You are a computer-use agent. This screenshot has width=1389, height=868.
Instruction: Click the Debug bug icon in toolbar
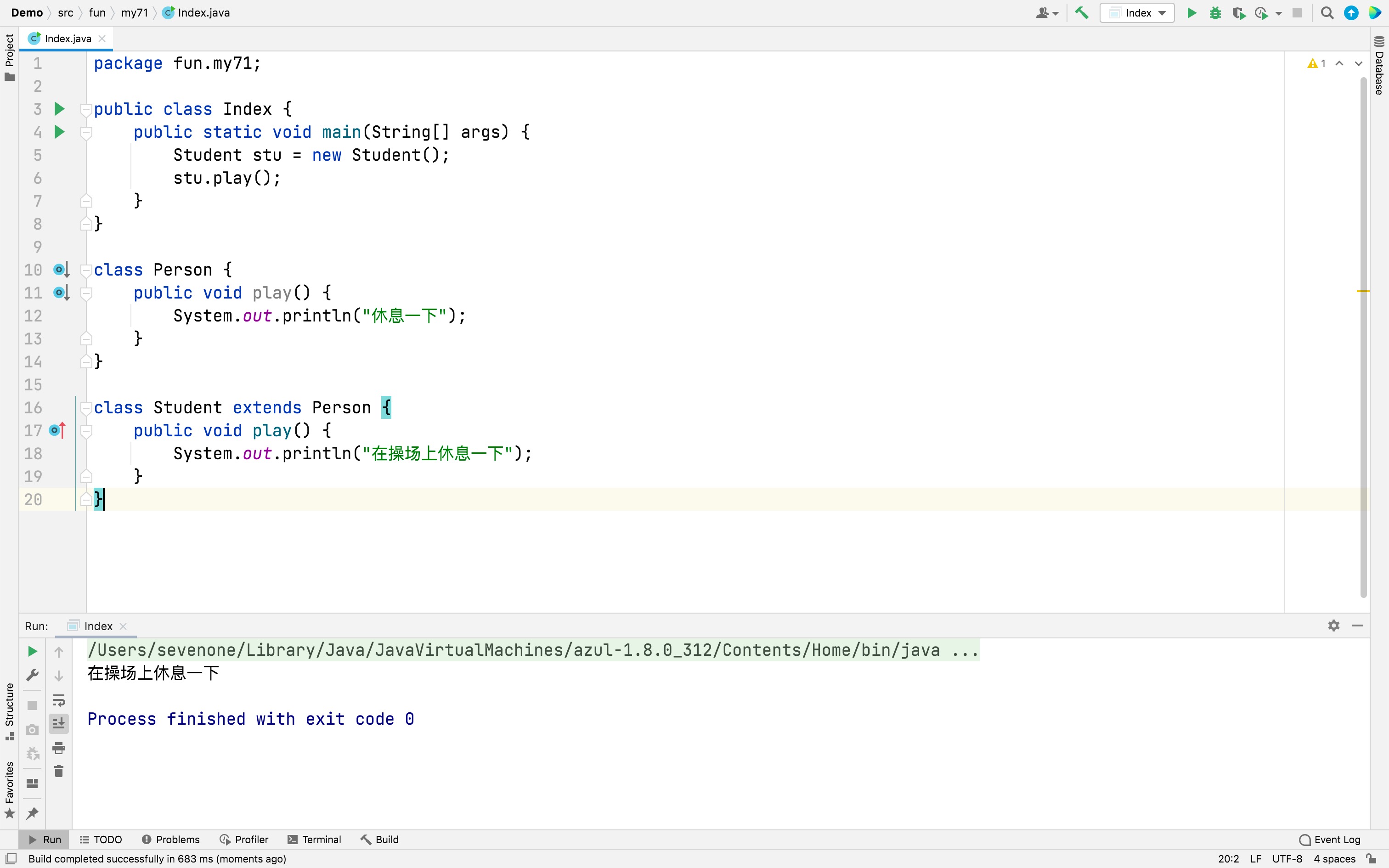click(x=1214, y=13)
